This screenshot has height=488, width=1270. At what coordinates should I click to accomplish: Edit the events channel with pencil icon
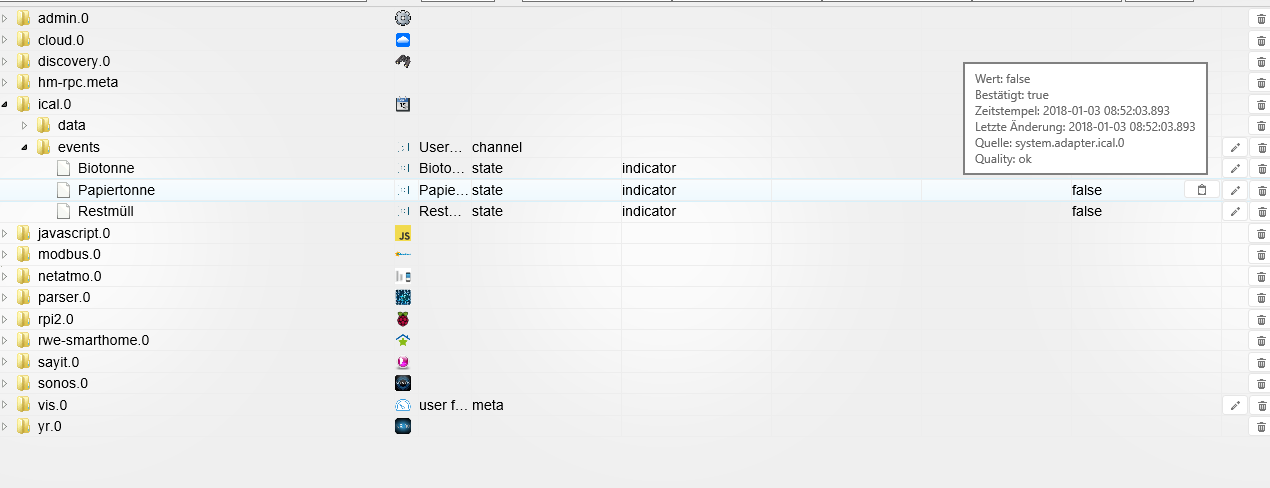pos(1235,147)
